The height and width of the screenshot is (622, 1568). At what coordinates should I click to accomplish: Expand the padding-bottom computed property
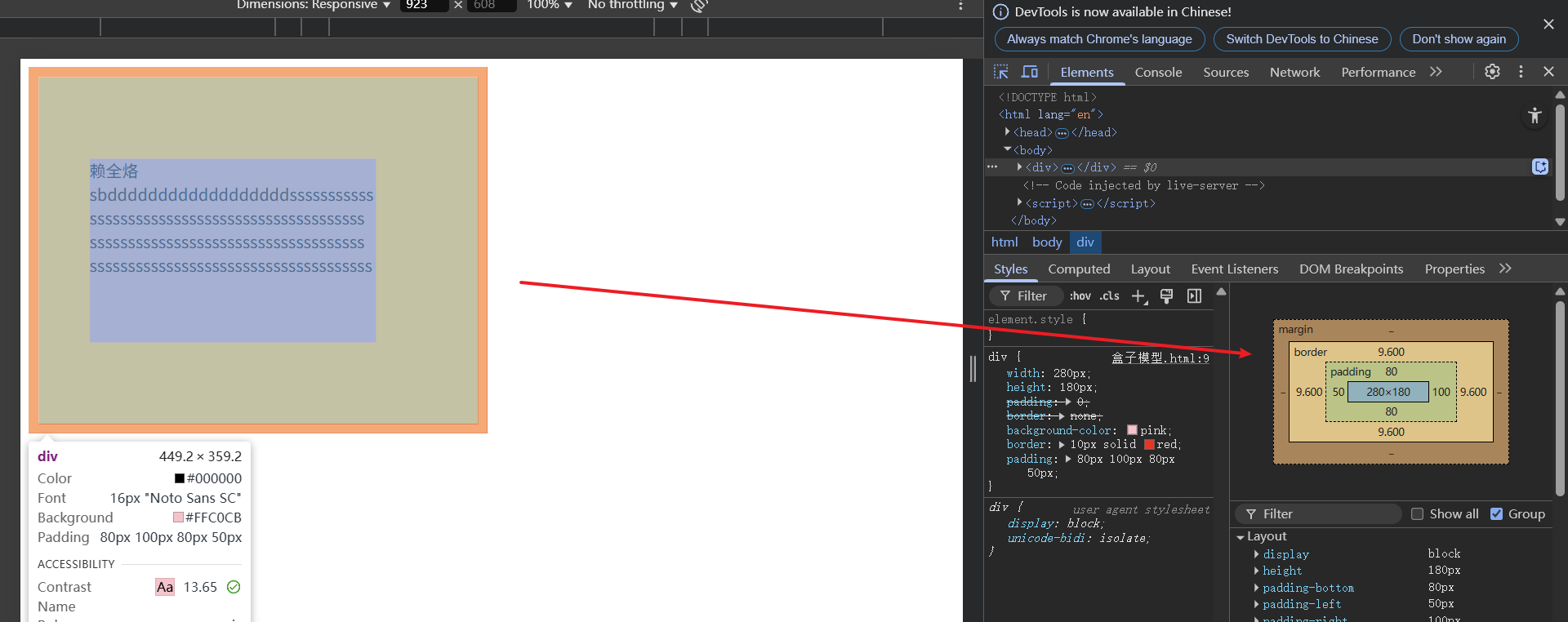click(1257, 588)
